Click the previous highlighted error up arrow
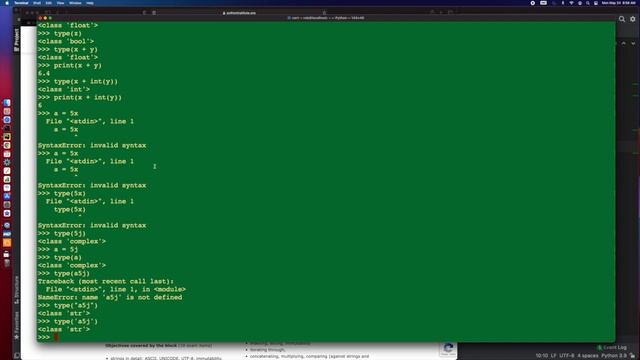Image resolution: width=640 pixels, height=360 pixels. pos(624,43)
